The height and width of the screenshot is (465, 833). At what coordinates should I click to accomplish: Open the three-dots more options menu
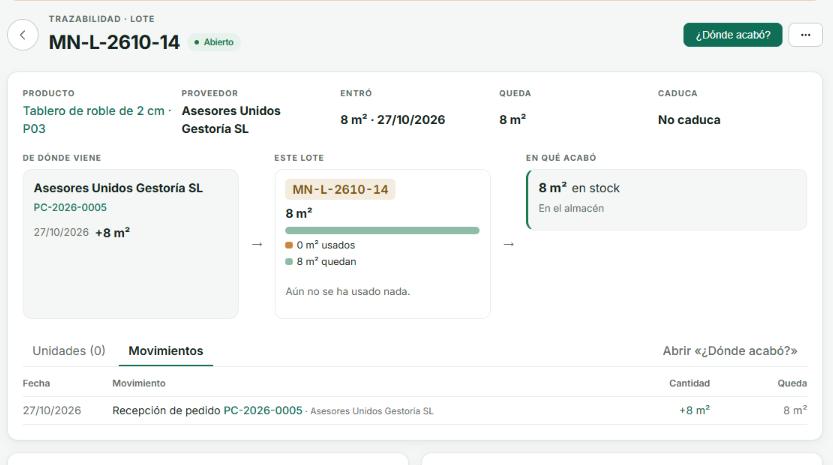(805, 35)
